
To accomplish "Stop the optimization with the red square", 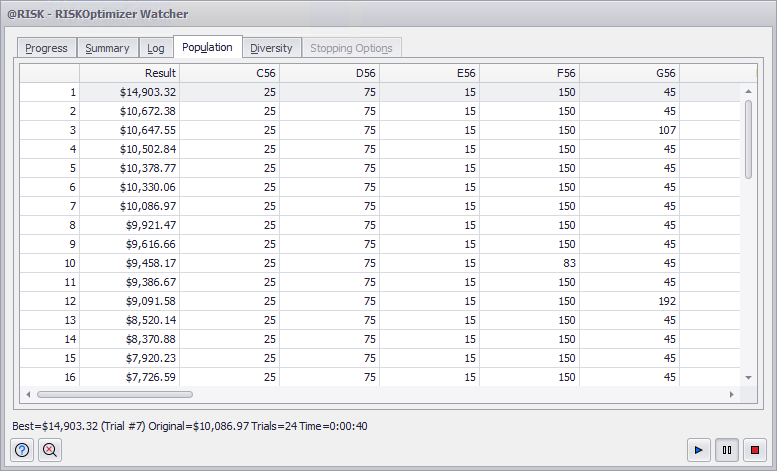I will [754, 450].
